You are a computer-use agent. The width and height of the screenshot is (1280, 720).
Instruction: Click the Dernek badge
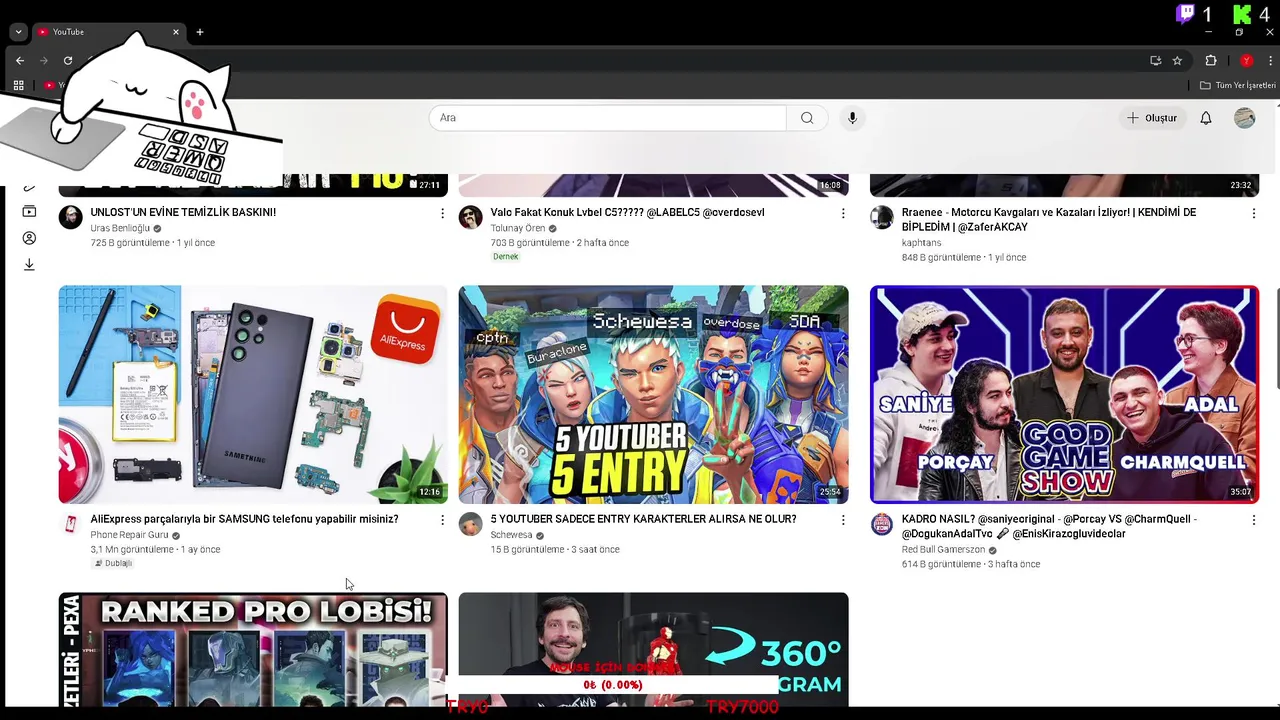[x=506, y=257]
